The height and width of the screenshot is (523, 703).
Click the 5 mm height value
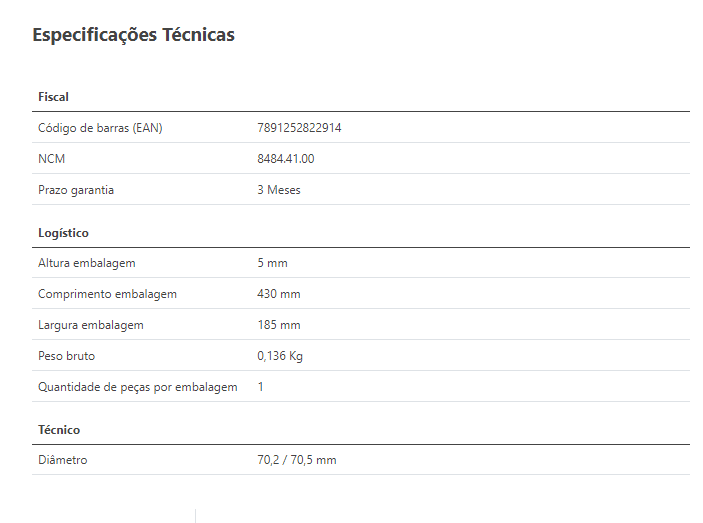coord(272,263)
